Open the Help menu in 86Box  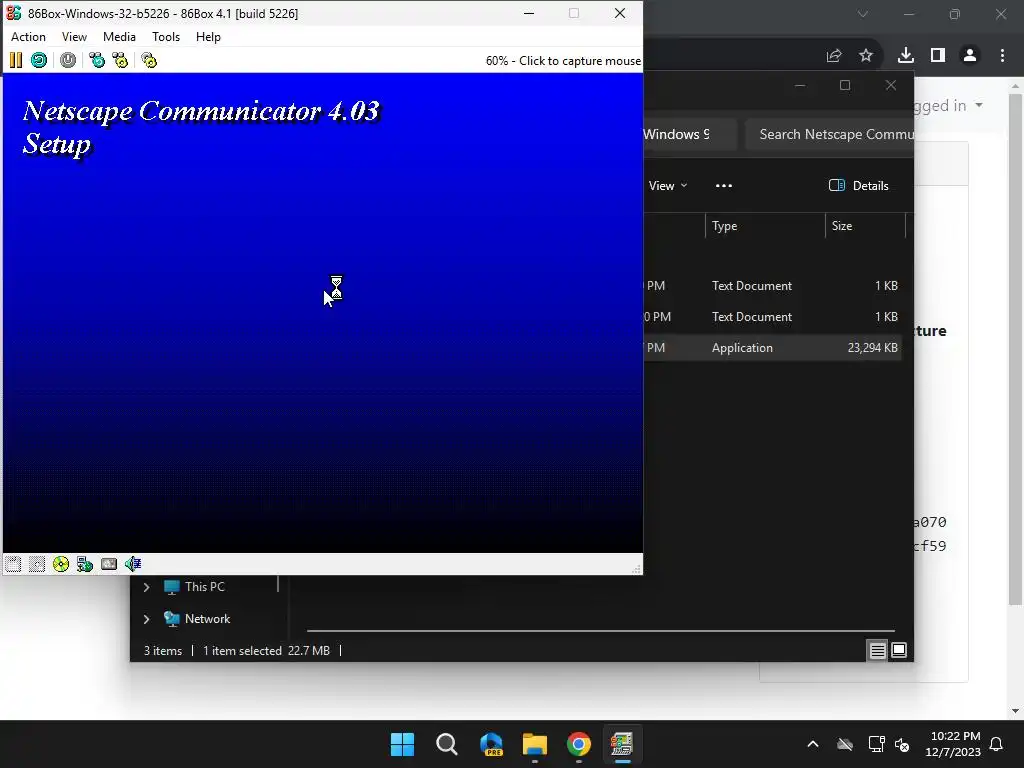pyautogui.click(x=208, y=37)
